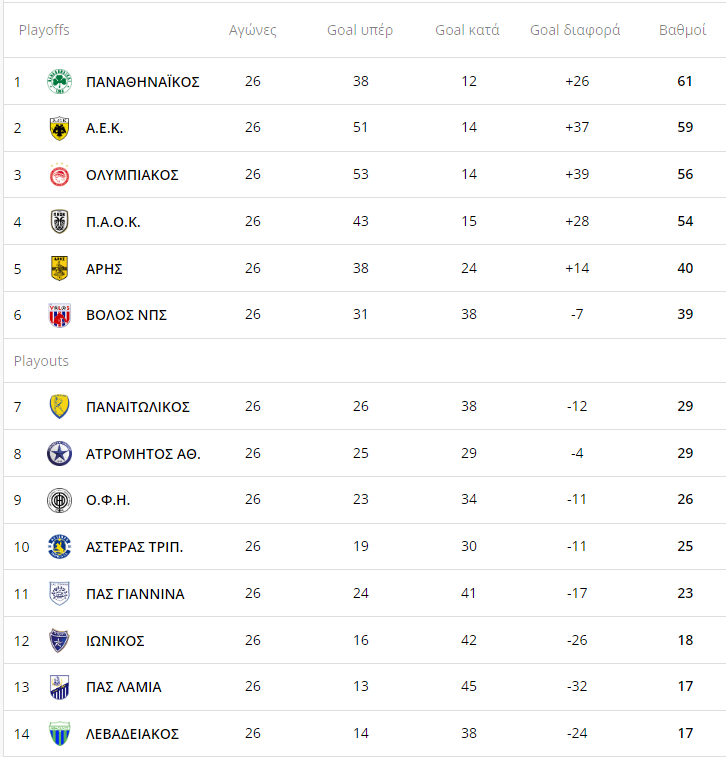The width and height of the screenshot is (726, 757).
Task: Open the ΠΑΣ ΓΙΑΝΝΙΝΑ team name link
Action: click(x=135, y=594)
